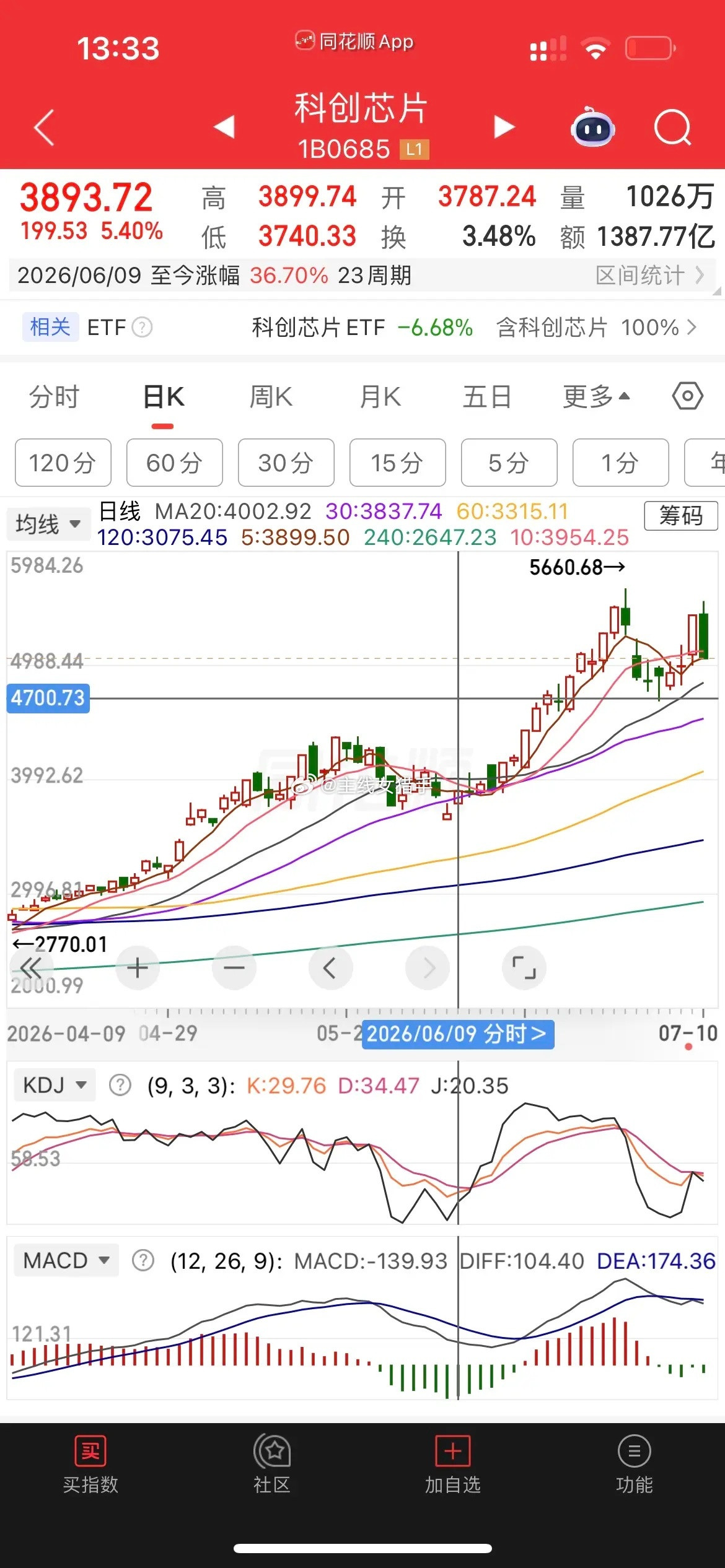The height and width of the screenshot is (1568, 725).
Task: Open chart settings hexagon icon
Action: (688, 396)
